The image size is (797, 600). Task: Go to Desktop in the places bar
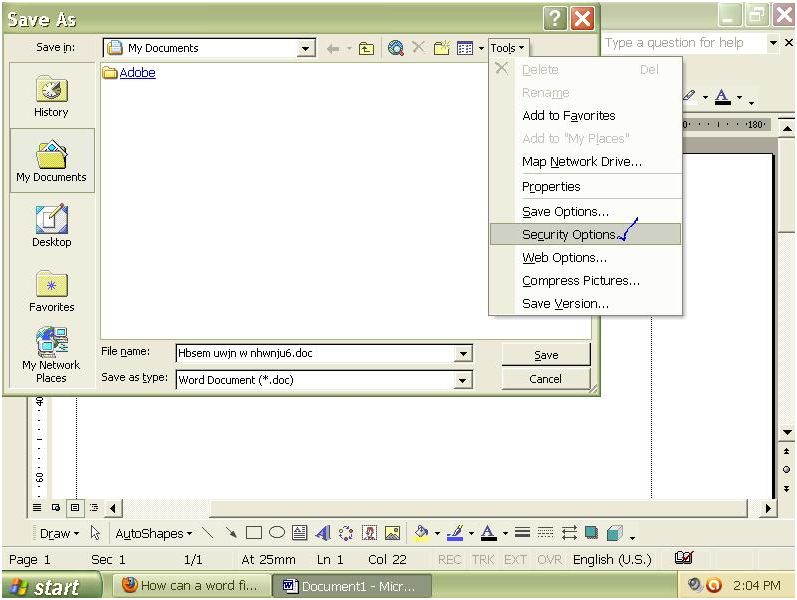coord(51,226)
